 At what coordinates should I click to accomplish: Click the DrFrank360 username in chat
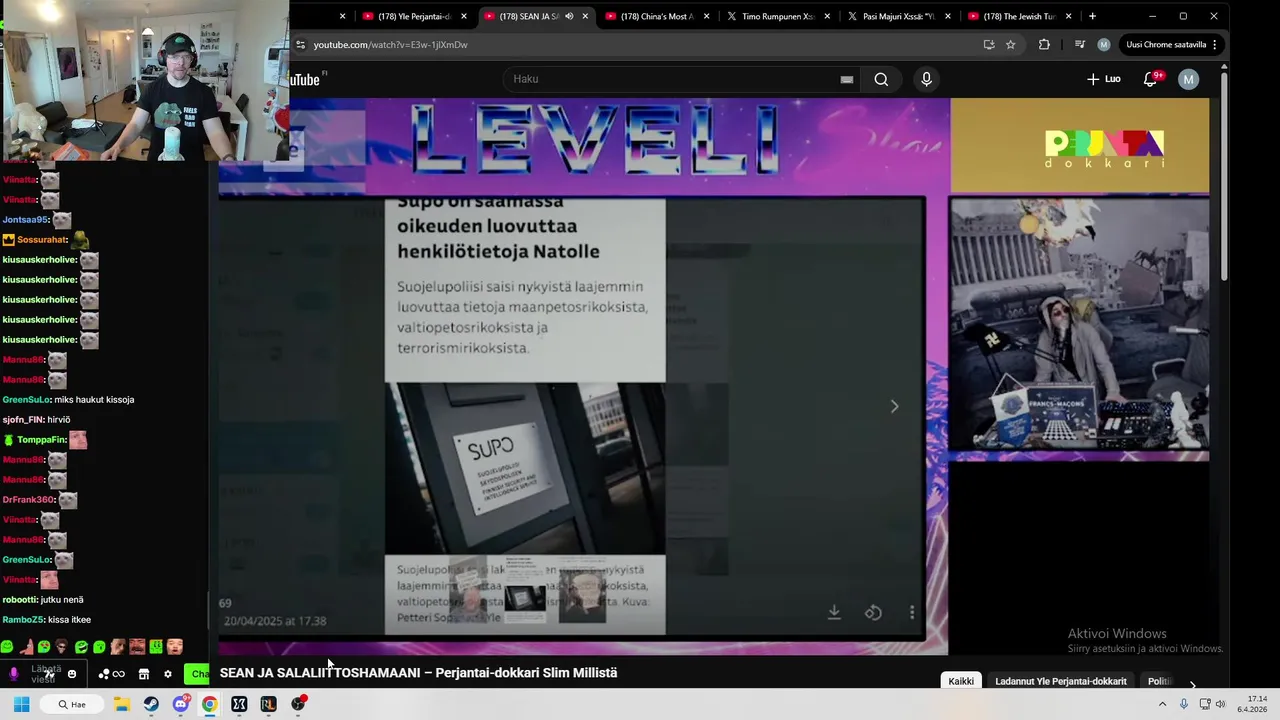[28, 500]
